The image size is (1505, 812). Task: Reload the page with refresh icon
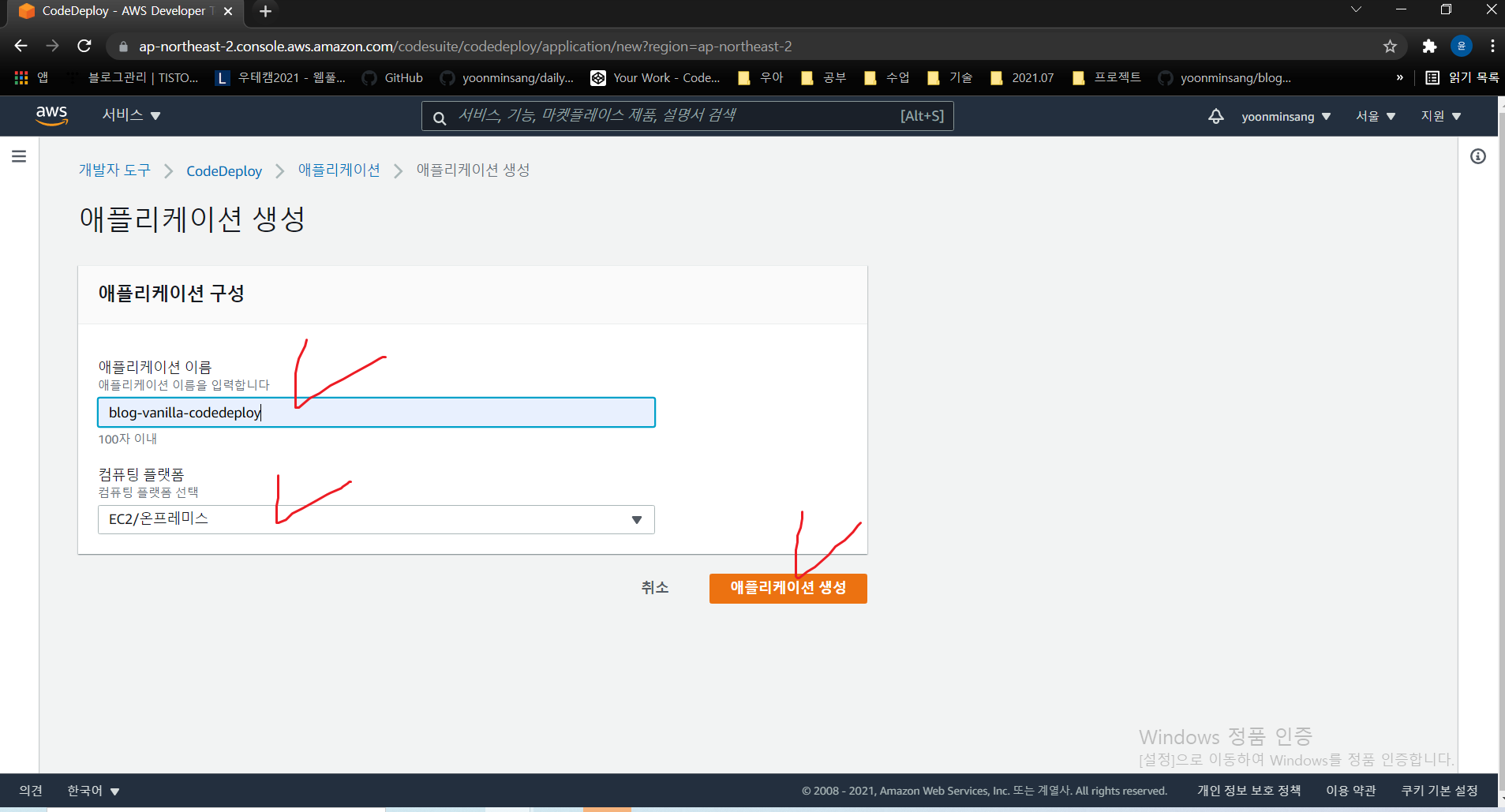coord(84,47)
